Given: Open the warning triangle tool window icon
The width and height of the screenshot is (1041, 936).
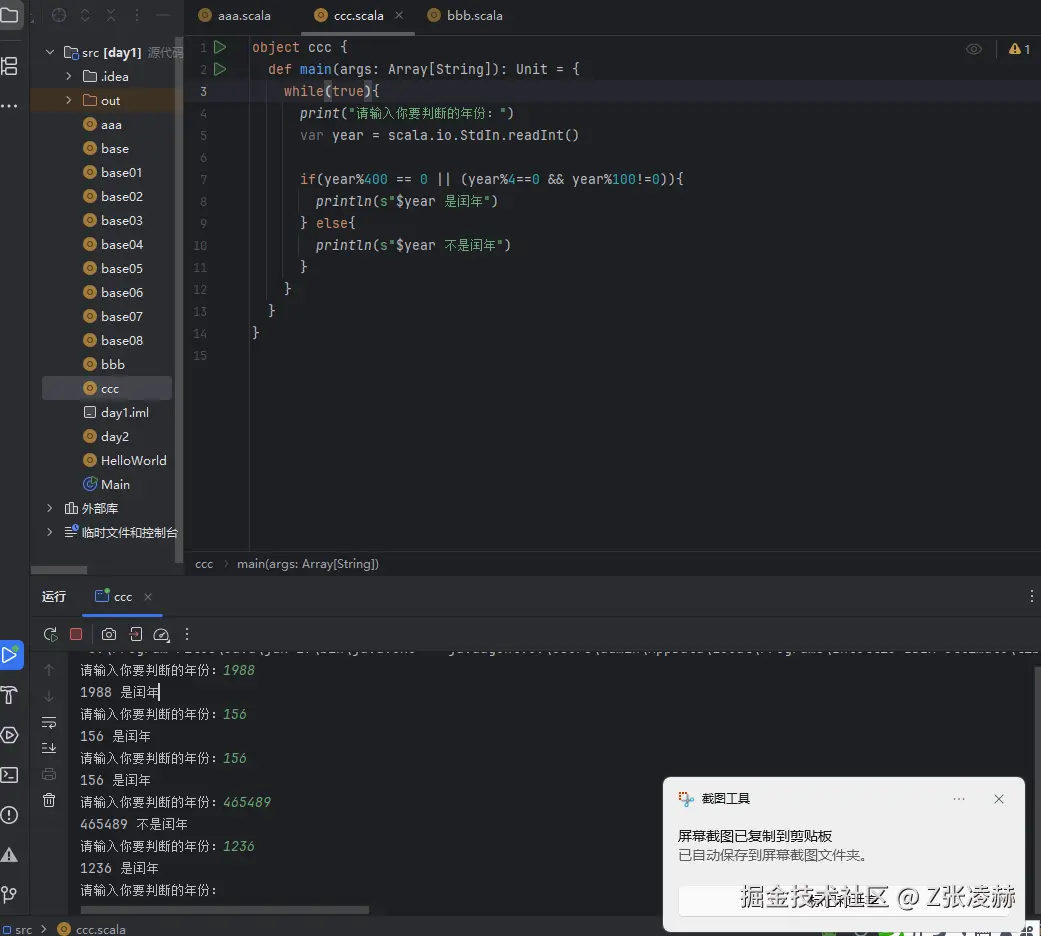Looking at the screenshot, I should click(x=9, y=854).
